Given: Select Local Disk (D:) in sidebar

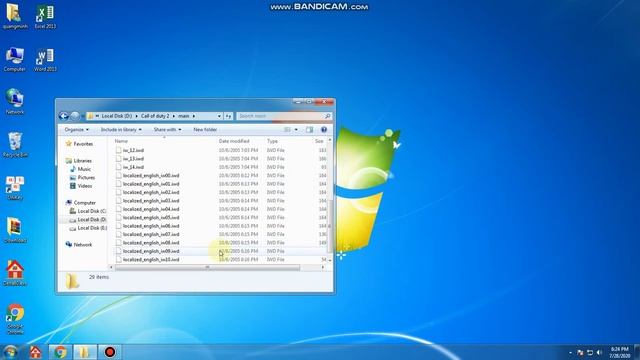Looking at the screenshot, I should pos(88,220).
